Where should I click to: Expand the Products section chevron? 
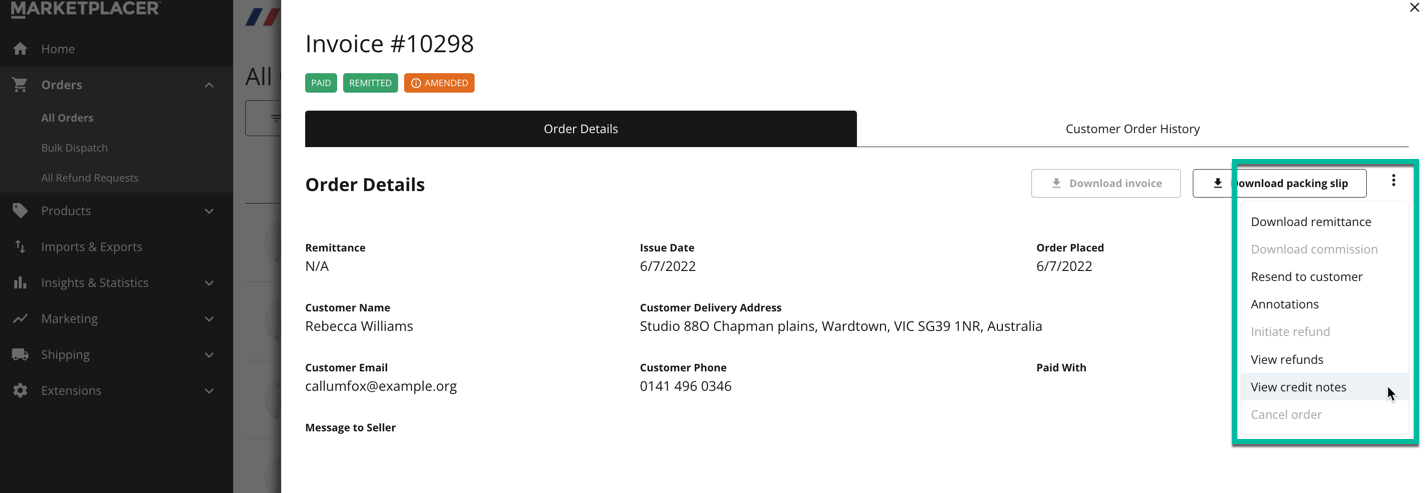(209, 211)
